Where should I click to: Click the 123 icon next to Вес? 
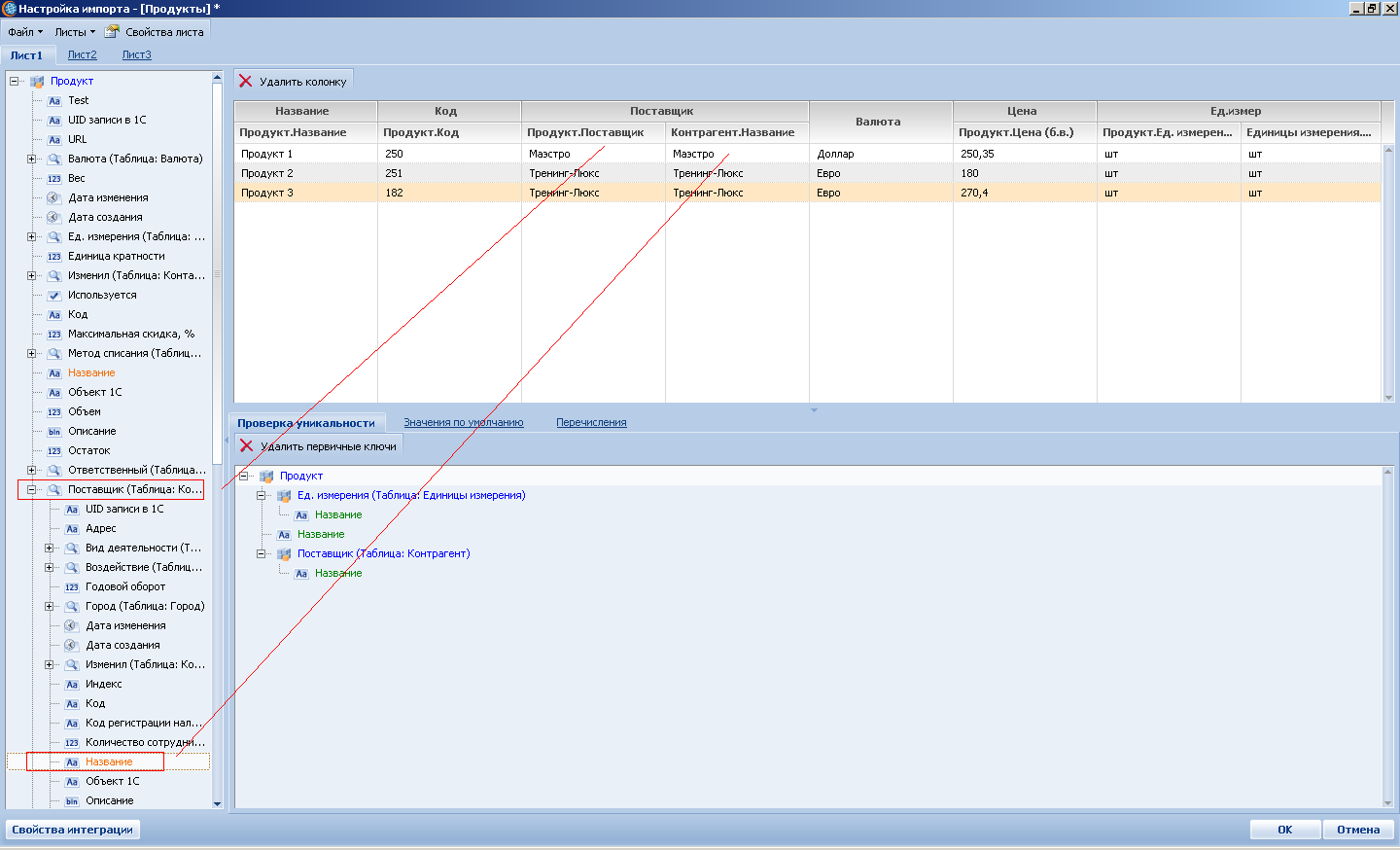(54, 178)
